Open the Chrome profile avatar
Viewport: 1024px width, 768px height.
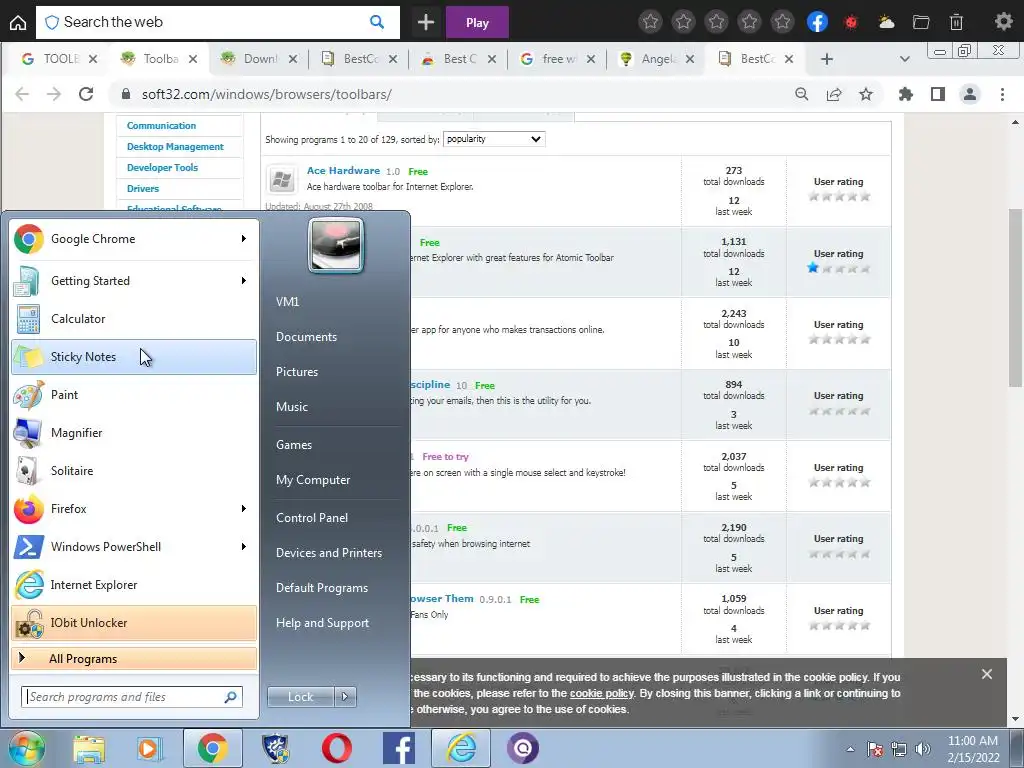(970, 94)
